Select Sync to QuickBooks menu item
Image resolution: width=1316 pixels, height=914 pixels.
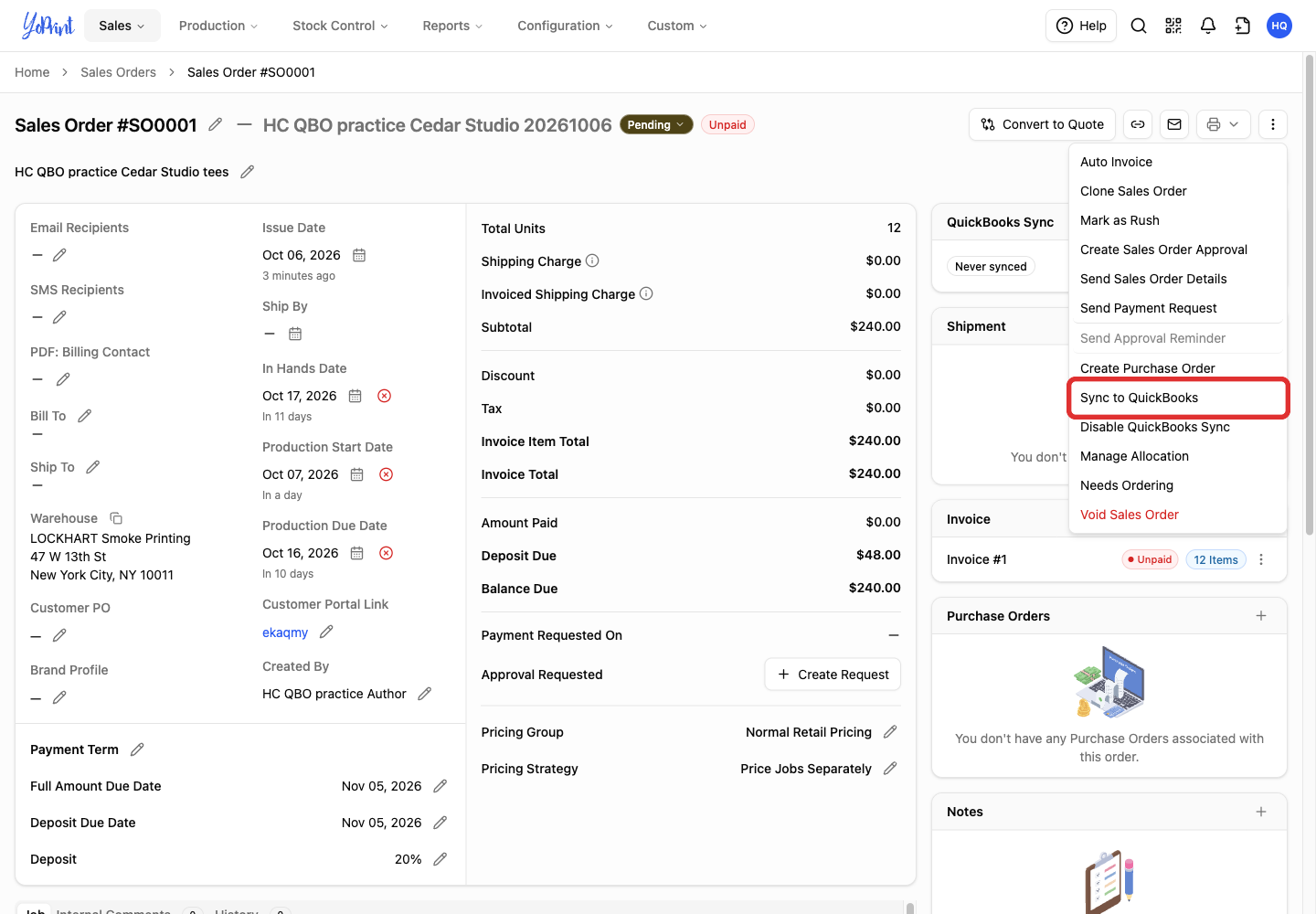pos(1178,398)
